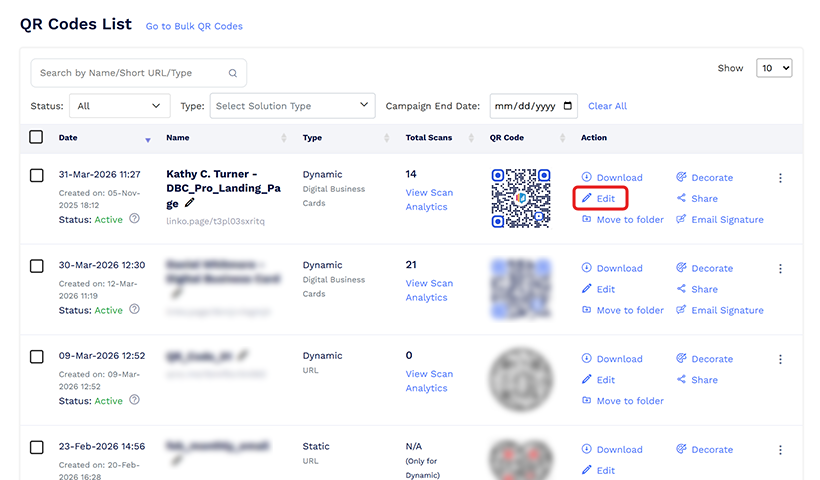820x480 pixels.
Task: Decorate the QR in the 30-Mar-2026 row
Action: coord(704,268)
